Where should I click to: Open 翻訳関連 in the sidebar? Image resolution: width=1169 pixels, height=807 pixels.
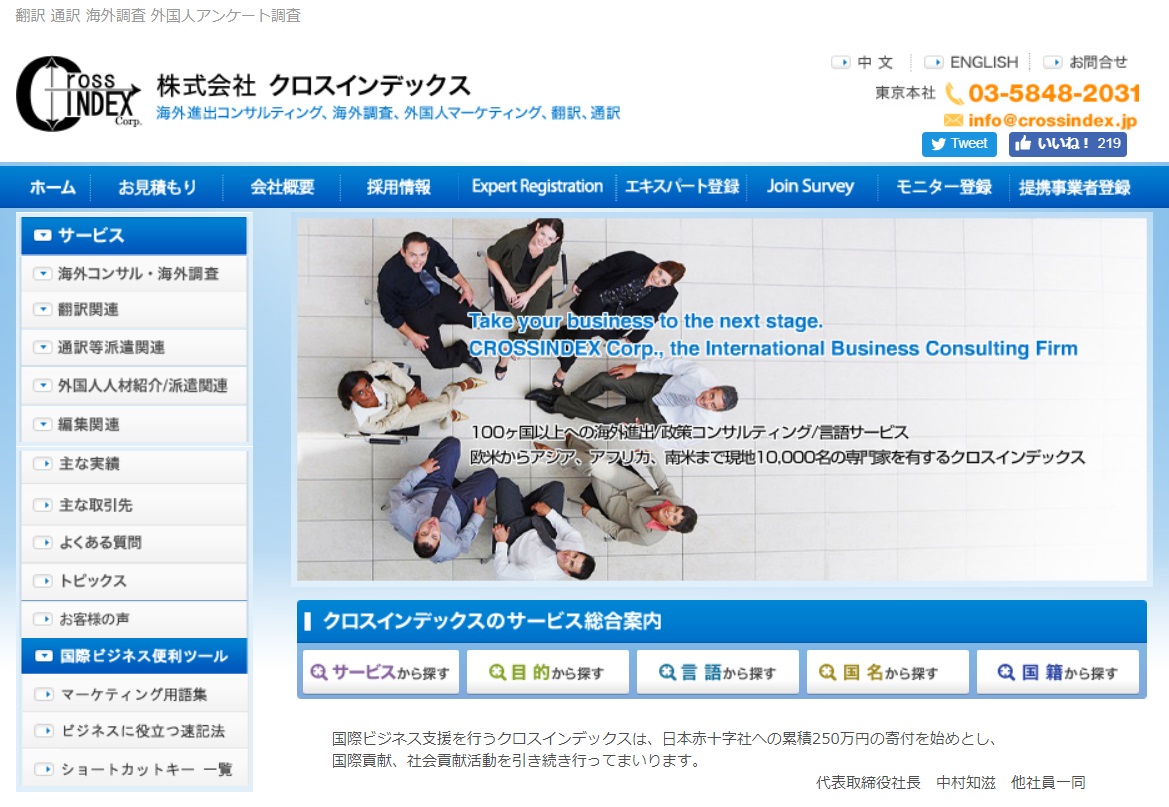pos(134,309)
